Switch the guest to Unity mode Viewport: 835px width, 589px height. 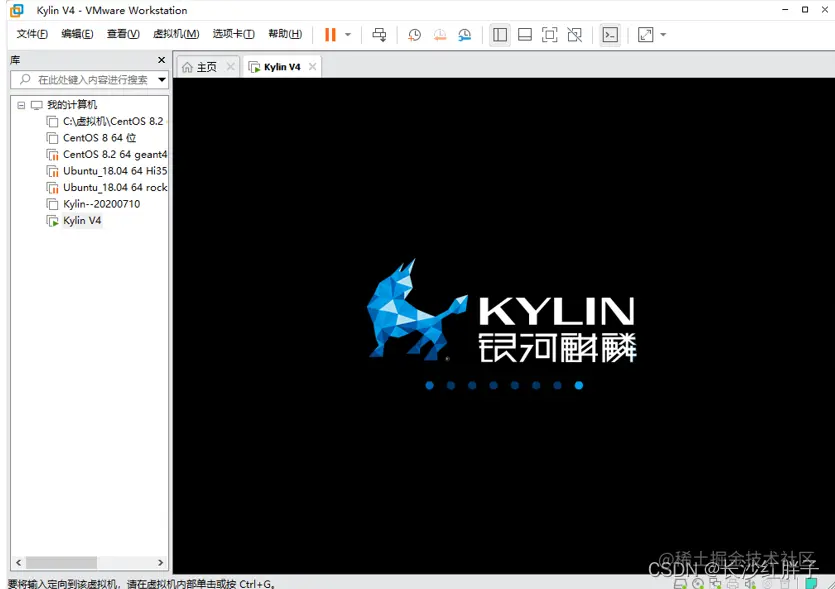pyautogui.click(x=573, y=34)
